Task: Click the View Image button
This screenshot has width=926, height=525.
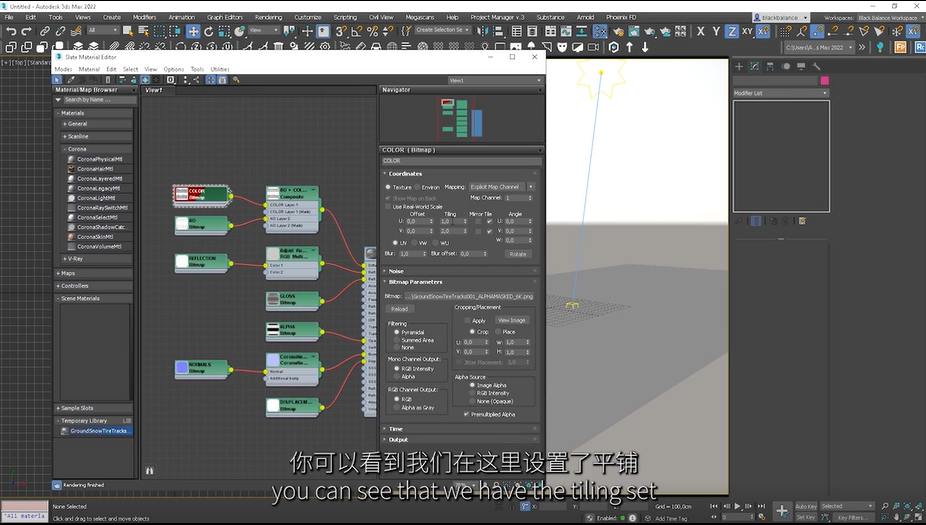Action: (x=512, y=320)
